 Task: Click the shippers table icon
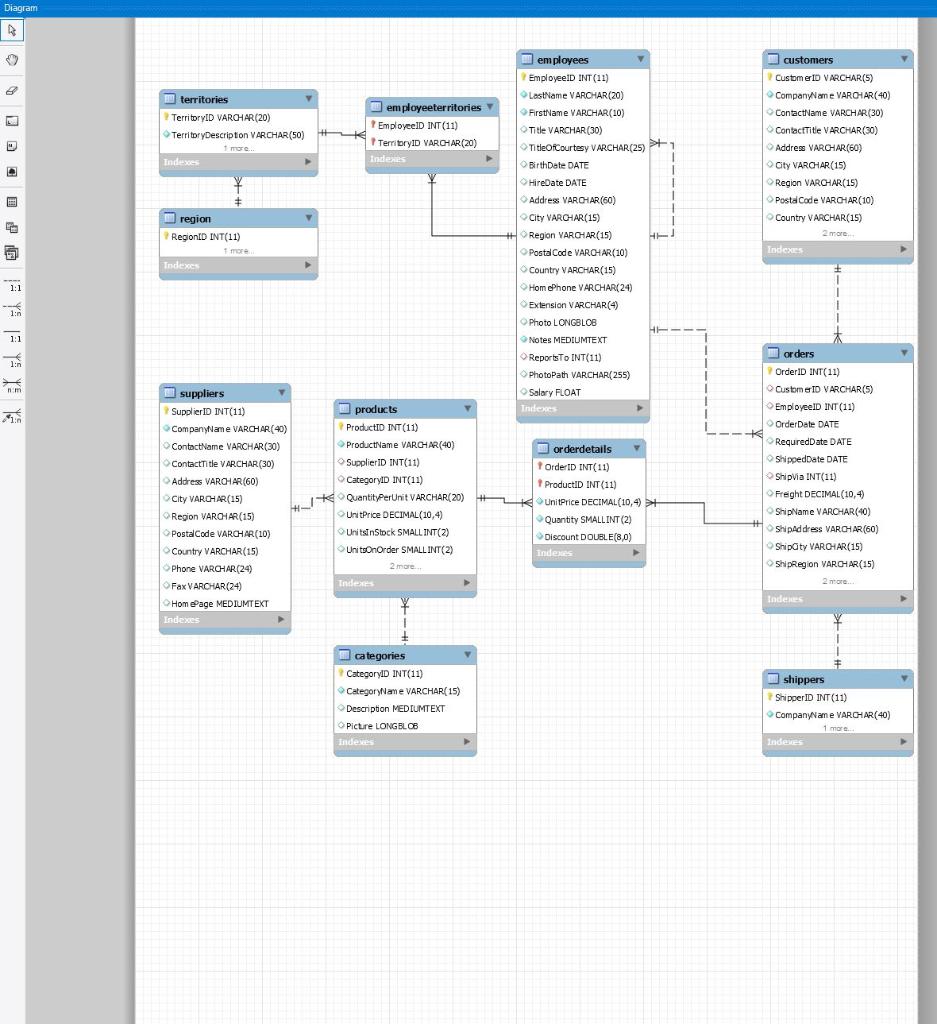[x=773, y=679]
